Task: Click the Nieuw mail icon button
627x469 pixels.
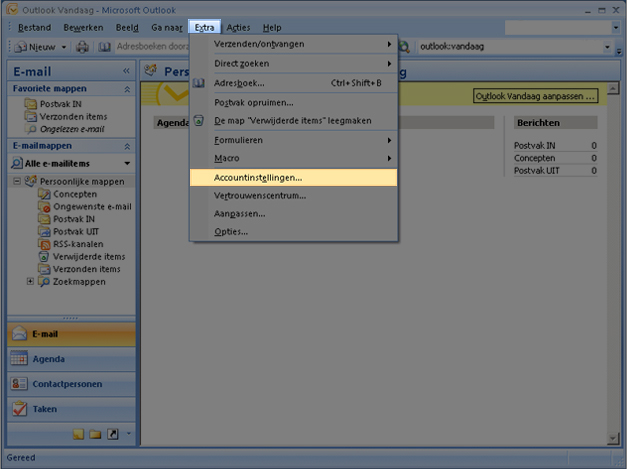Action: coord(34,47)
